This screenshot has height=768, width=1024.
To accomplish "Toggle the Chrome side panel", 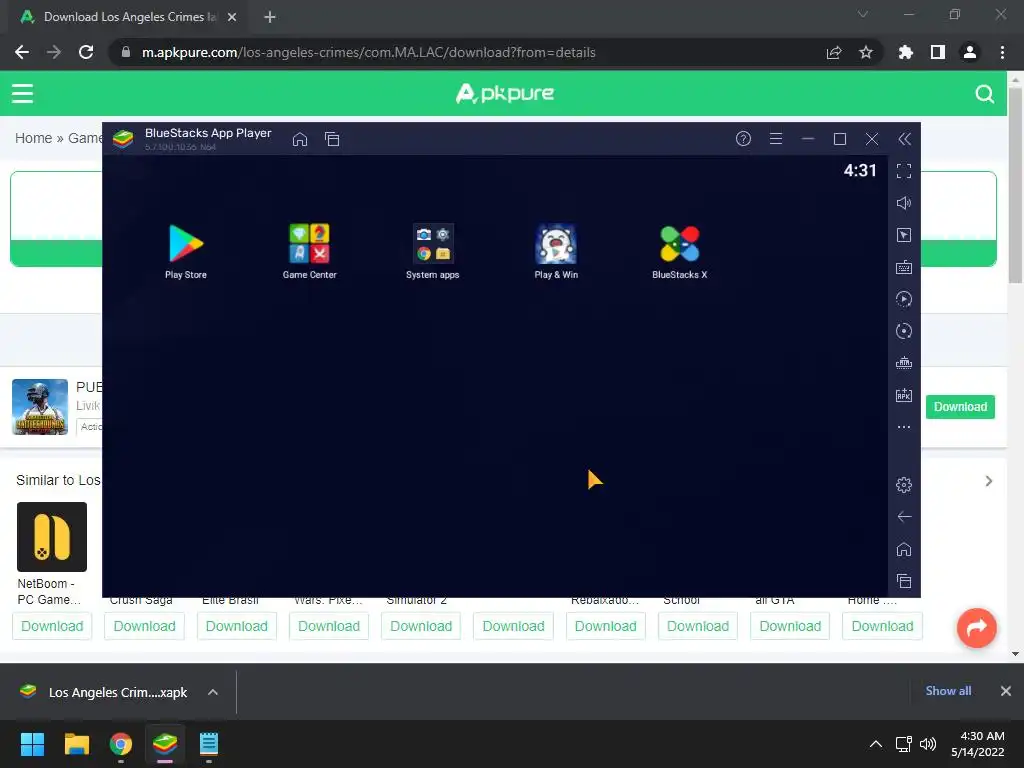I will click(x=938, y=52).
